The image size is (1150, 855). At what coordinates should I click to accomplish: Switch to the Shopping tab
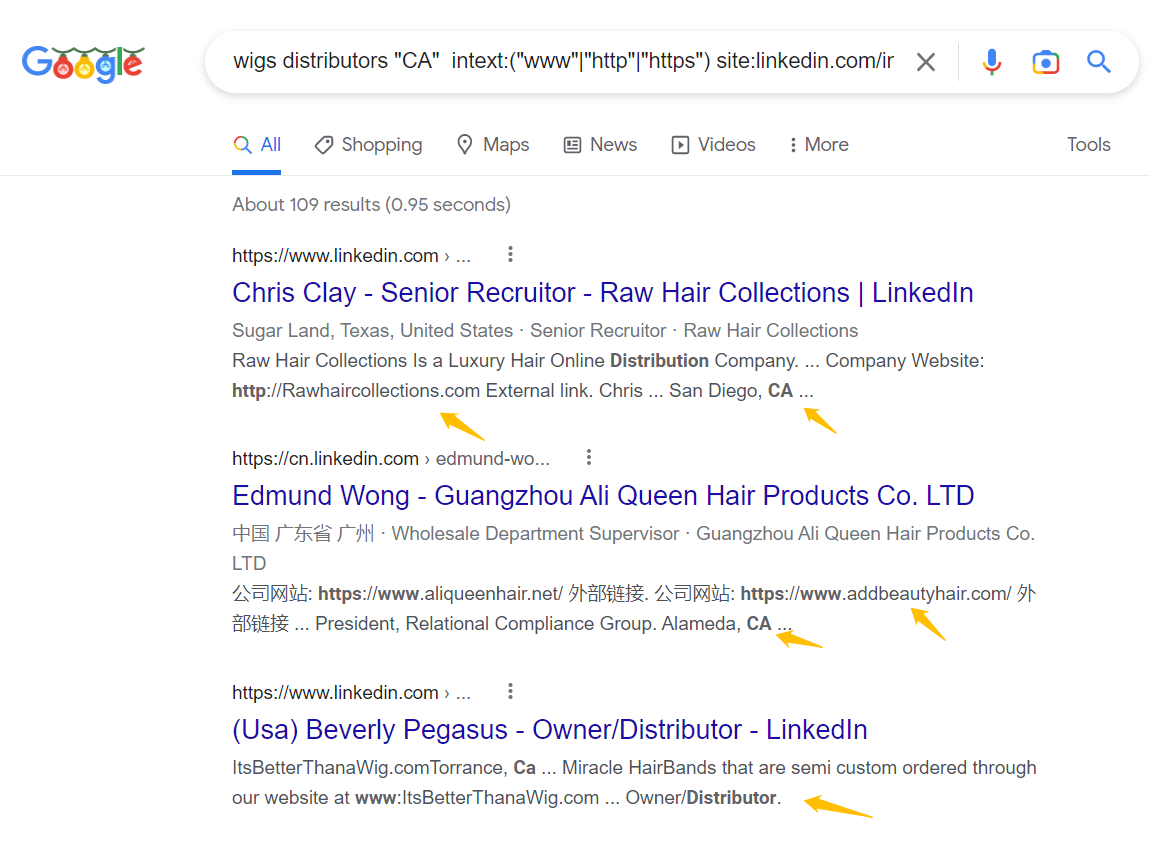coord(368,144)
